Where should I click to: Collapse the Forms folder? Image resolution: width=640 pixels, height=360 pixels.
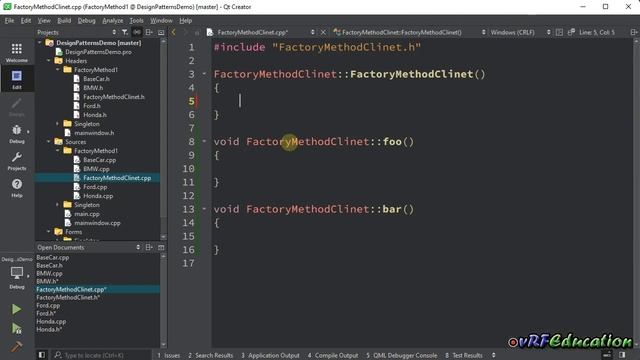[49, 231]
